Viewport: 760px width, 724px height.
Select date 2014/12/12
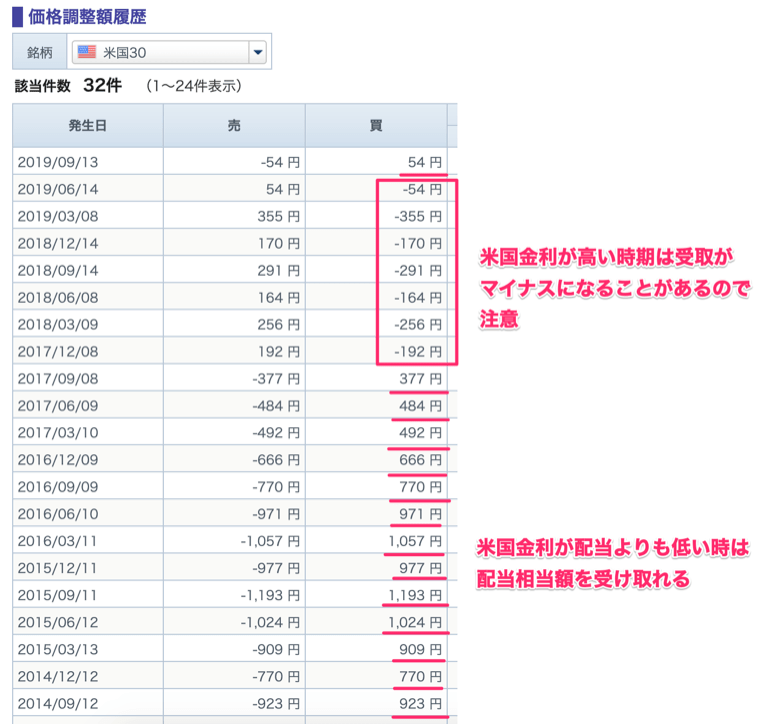tap(58, 677)
